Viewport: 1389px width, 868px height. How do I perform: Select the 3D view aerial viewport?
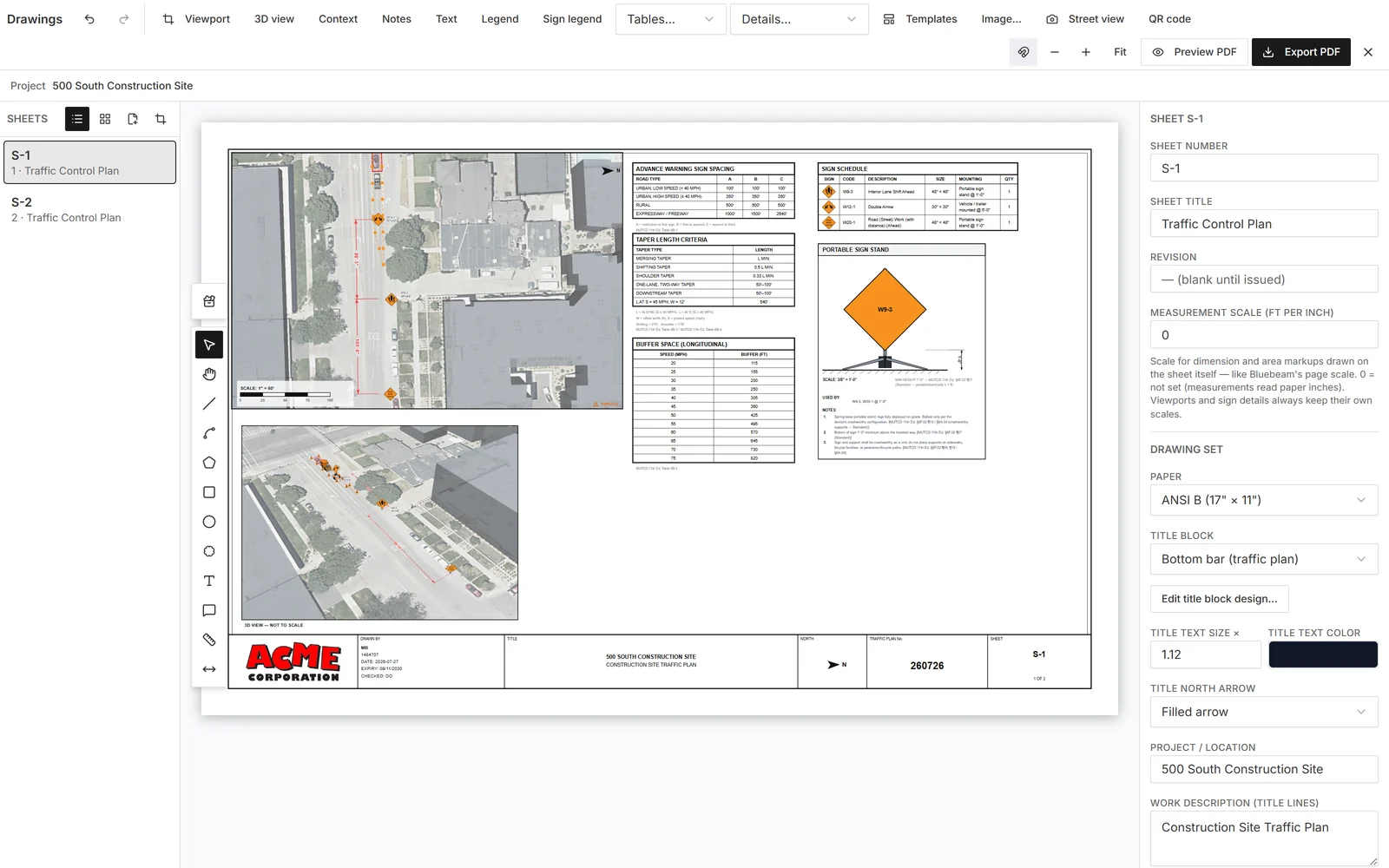coord(379,523)
